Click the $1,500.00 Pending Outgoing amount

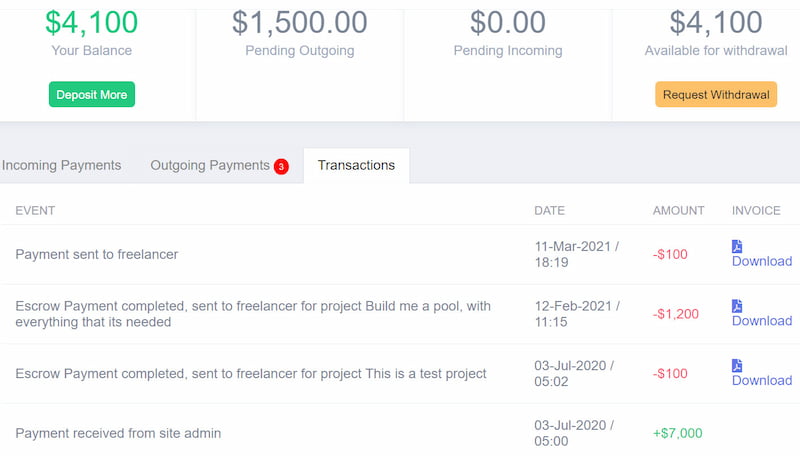click(299, 22)
